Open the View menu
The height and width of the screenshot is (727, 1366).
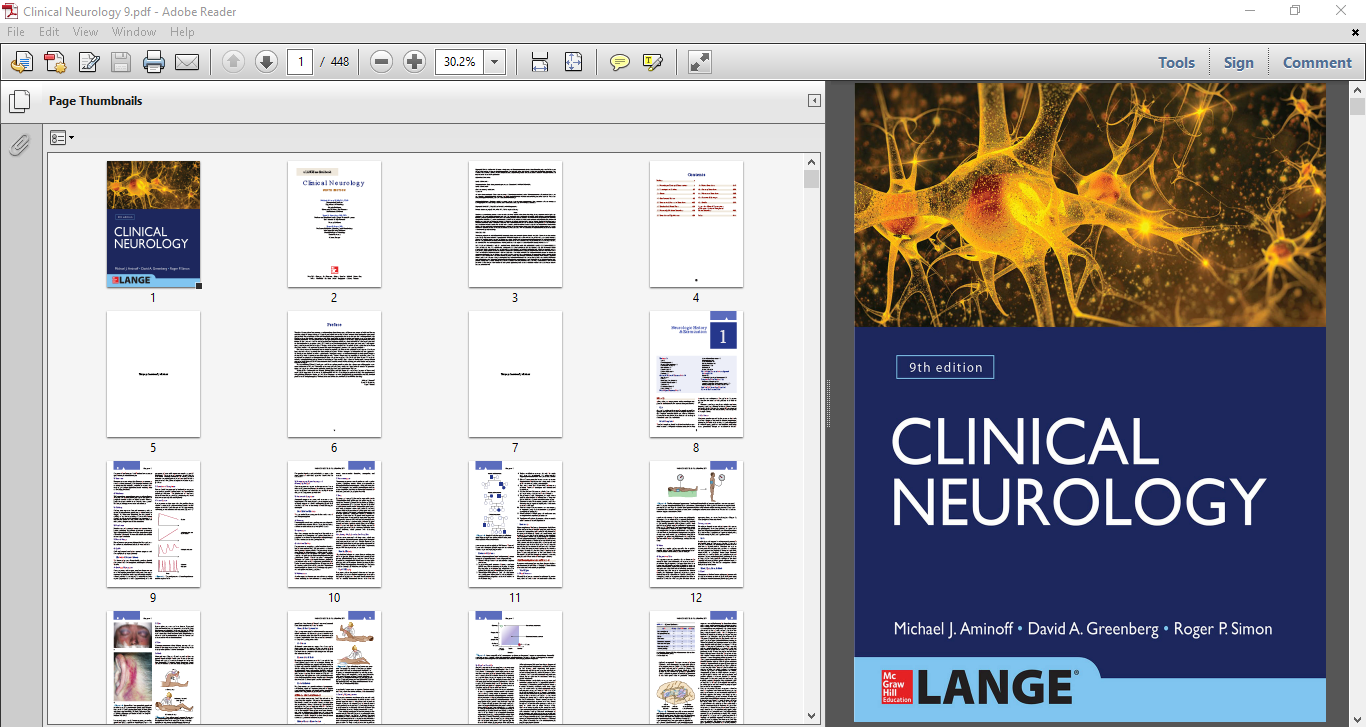pyautogui.click(x=85, y=32)
